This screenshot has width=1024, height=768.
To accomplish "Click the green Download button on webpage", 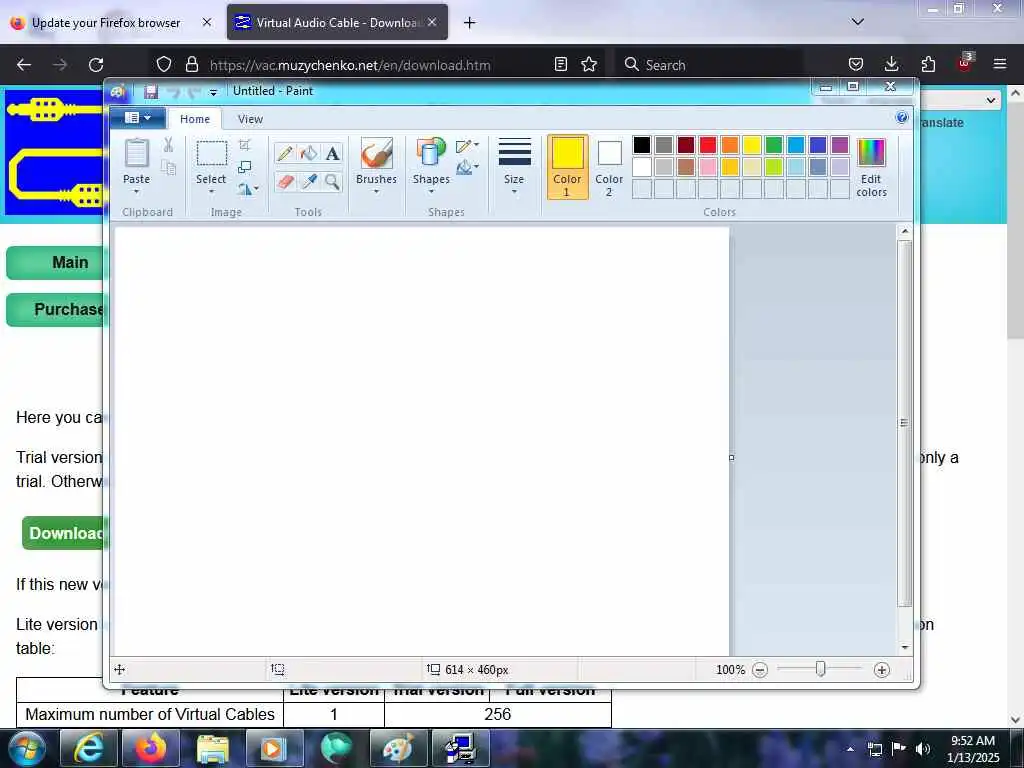I will pyautogui.click(x=64, y=533).
